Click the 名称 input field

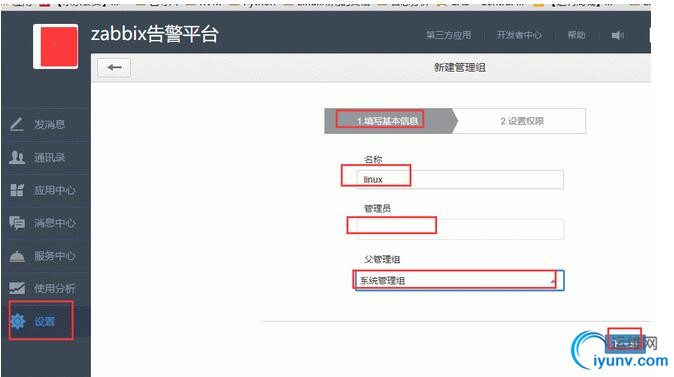tap(460, 179)
